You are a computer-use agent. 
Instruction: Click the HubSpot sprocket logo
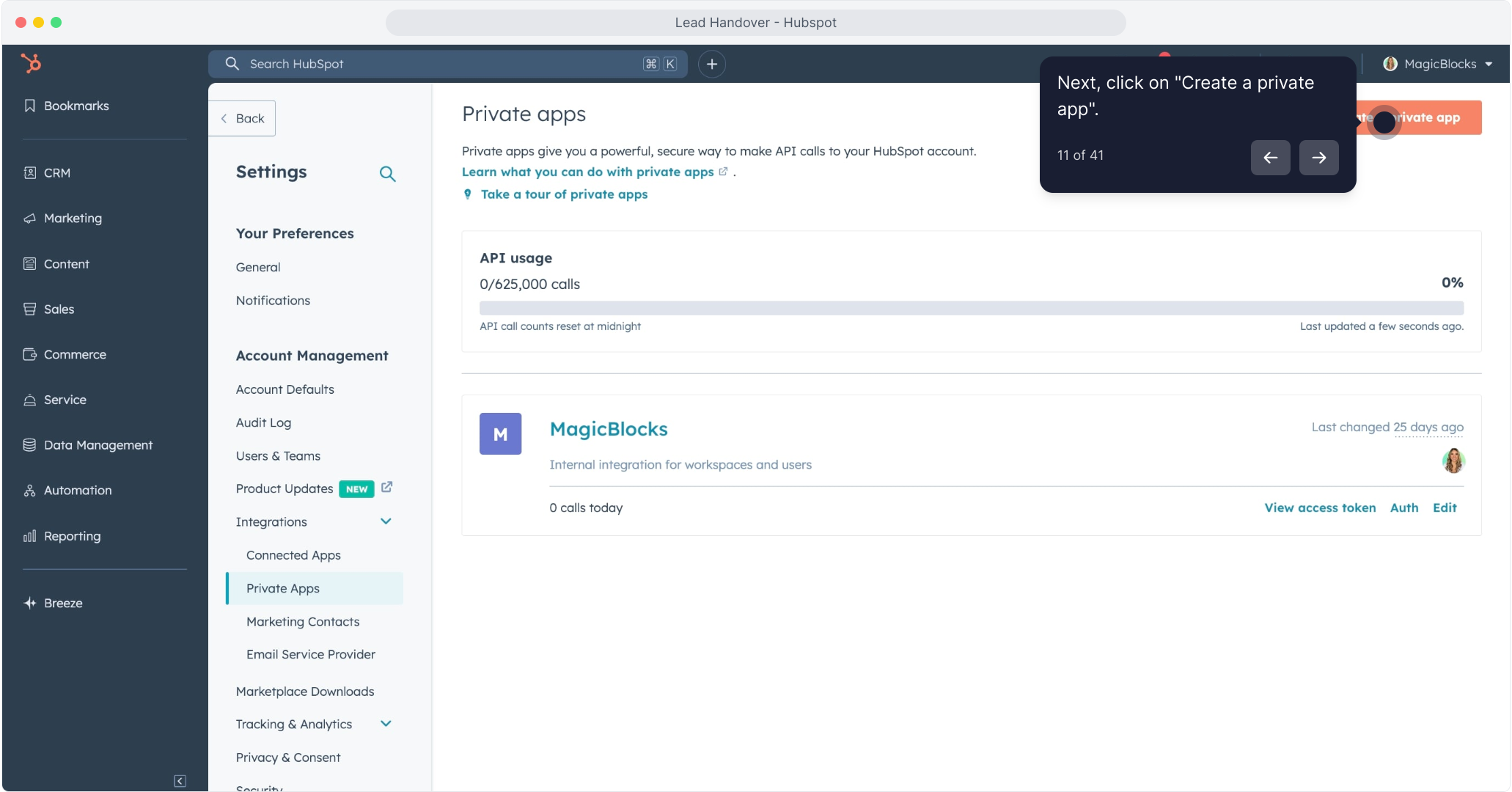pyautogui.click(x=31, y=64)
